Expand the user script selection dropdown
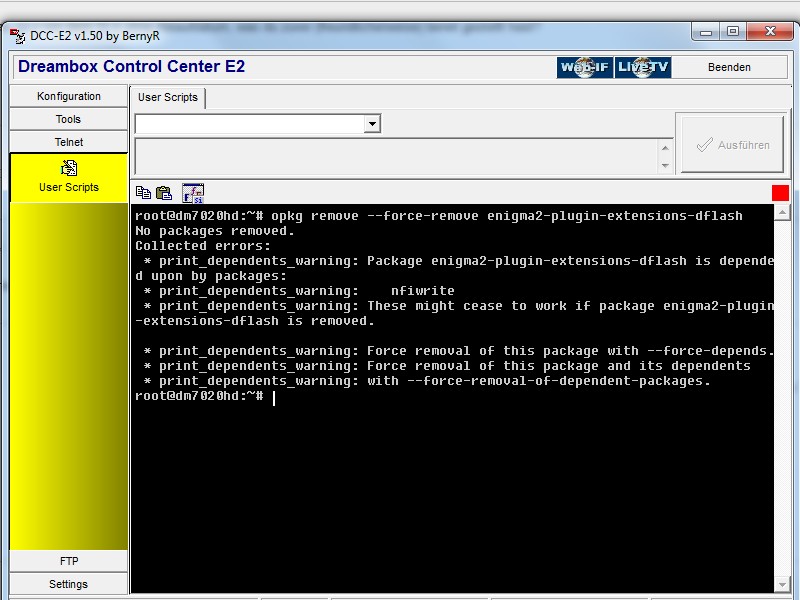 coord(372,124)
